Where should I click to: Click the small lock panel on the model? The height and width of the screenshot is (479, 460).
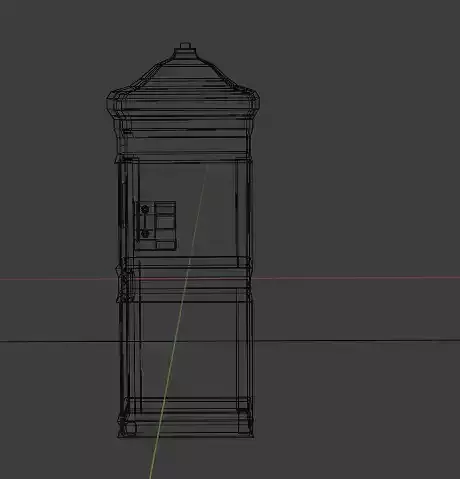pos(155,225)
